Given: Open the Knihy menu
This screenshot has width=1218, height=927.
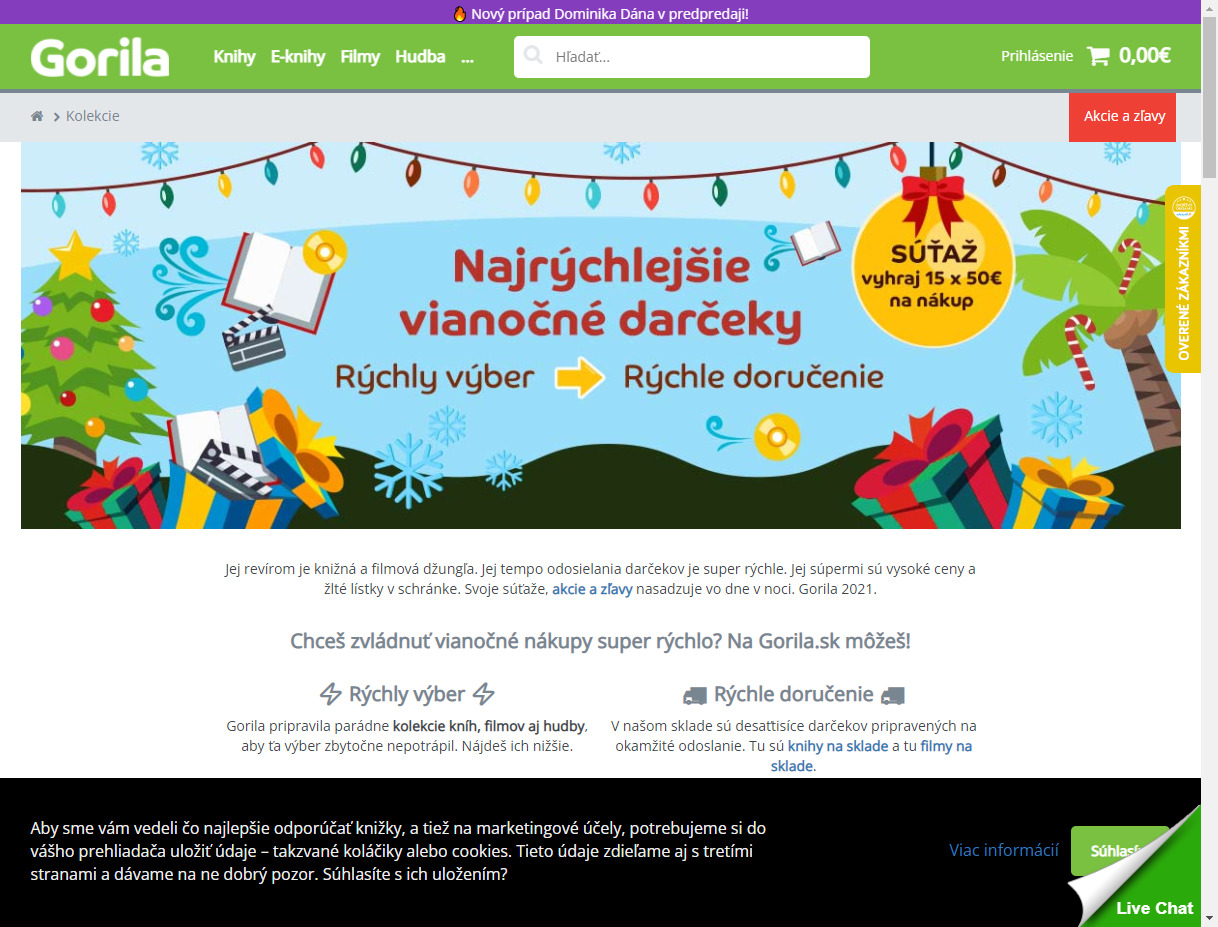Looking at the screenshot, I should pyautogui.click(x=234, y=57).
